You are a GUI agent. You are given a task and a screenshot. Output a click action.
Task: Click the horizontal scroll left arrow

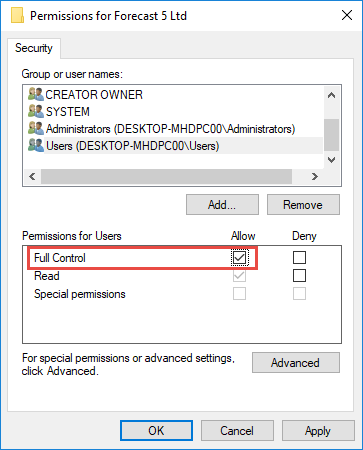(x=32, y=176)
